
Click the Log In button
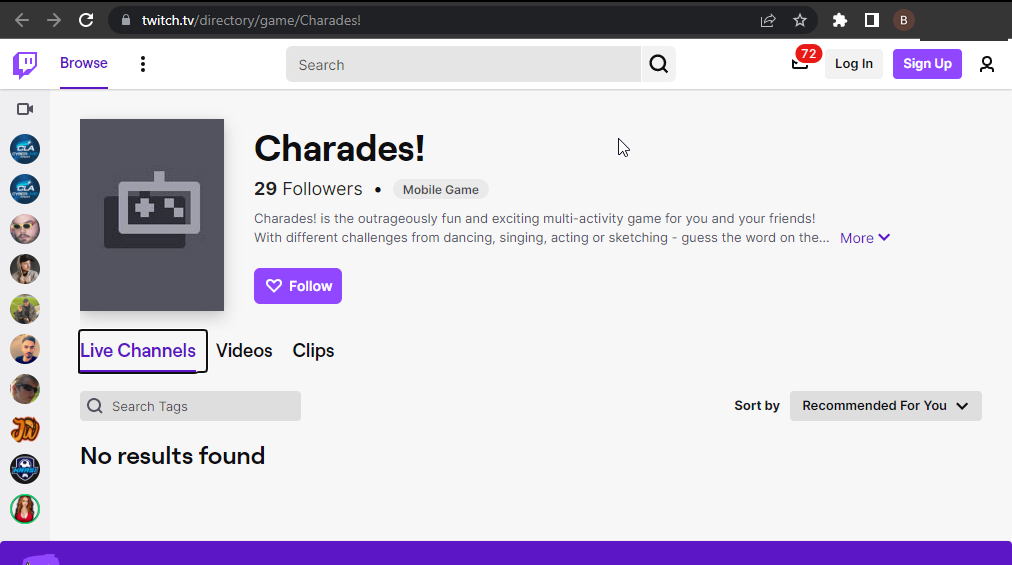[x=853, y=64]
